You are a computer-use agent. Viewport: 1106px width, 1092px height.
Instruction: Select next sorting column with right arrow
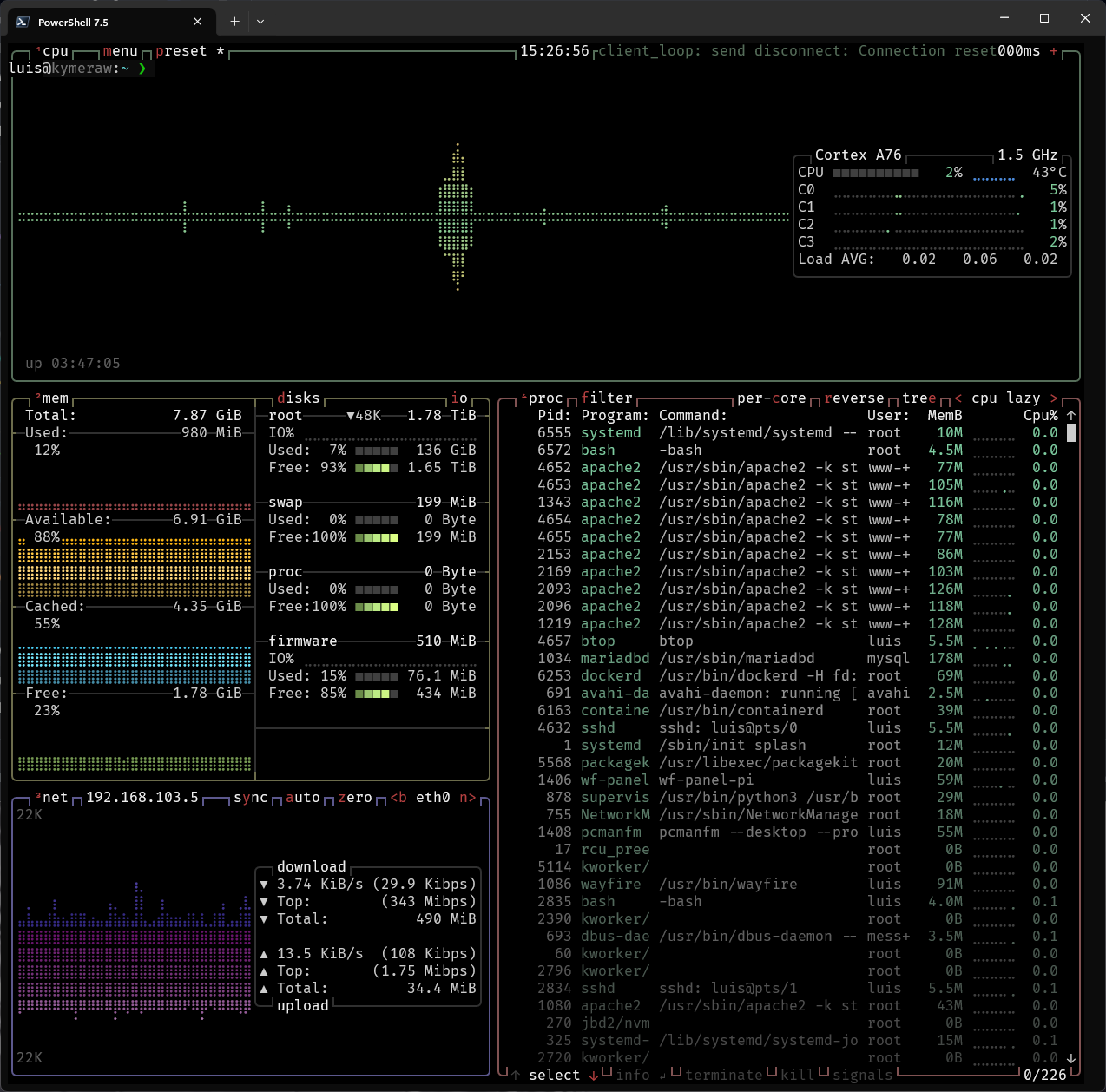tap(1054, 398)
